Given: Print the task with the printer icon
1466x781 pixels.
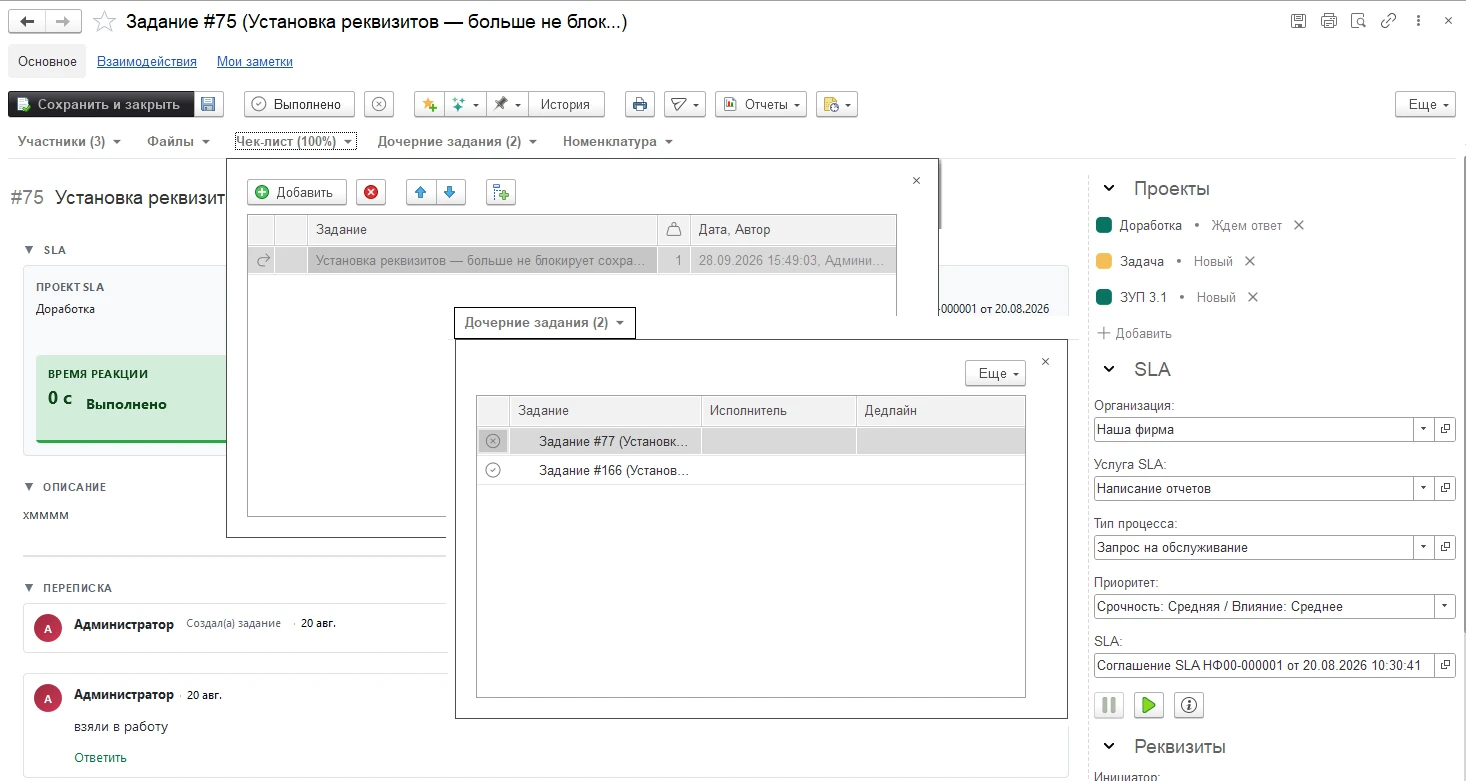Looking at the screenshot, I should pyautogui.click(x=640, y=104).
